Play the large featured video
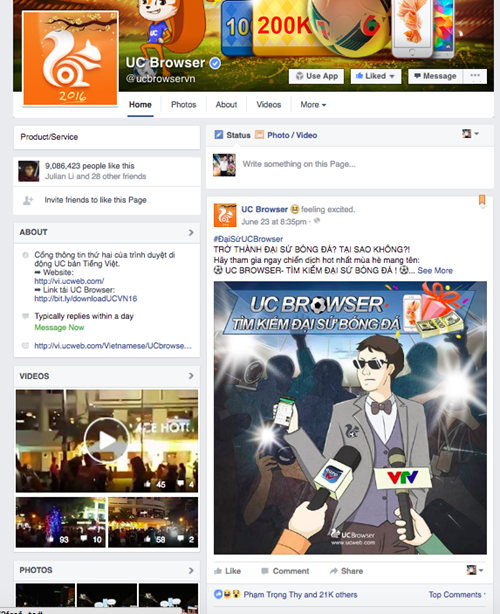Image resolution: width=500 pixels, height=614 pixels. [106, 441]
